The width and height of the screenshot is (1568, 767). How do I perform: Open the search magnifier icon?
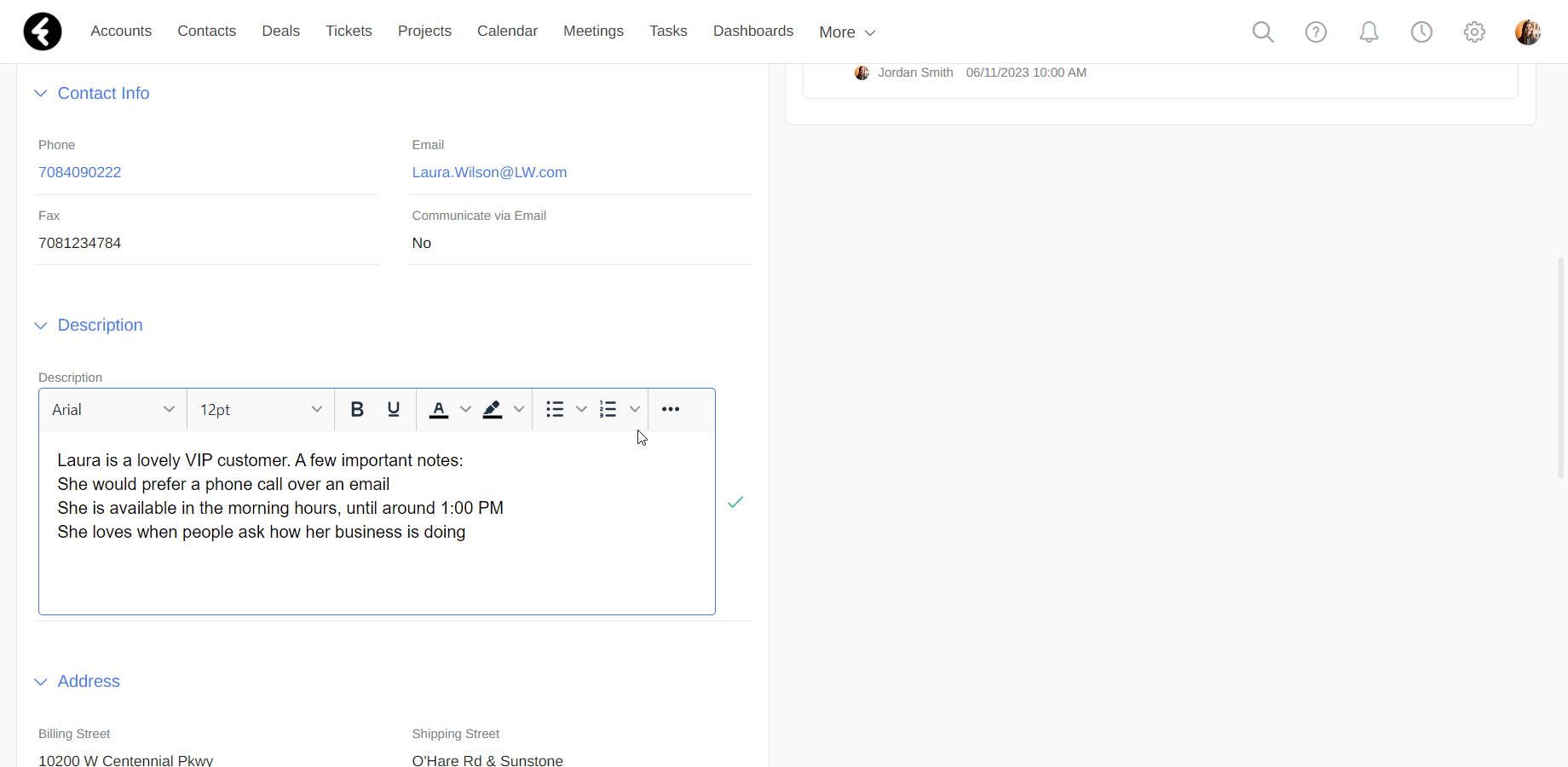coord(1263,32)
